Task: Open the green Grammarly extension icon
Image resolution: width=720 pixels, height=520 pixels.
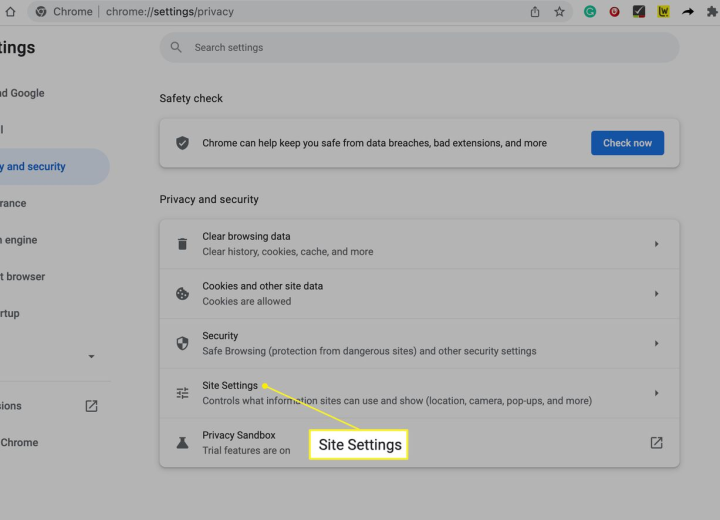Action: [590, 11]
